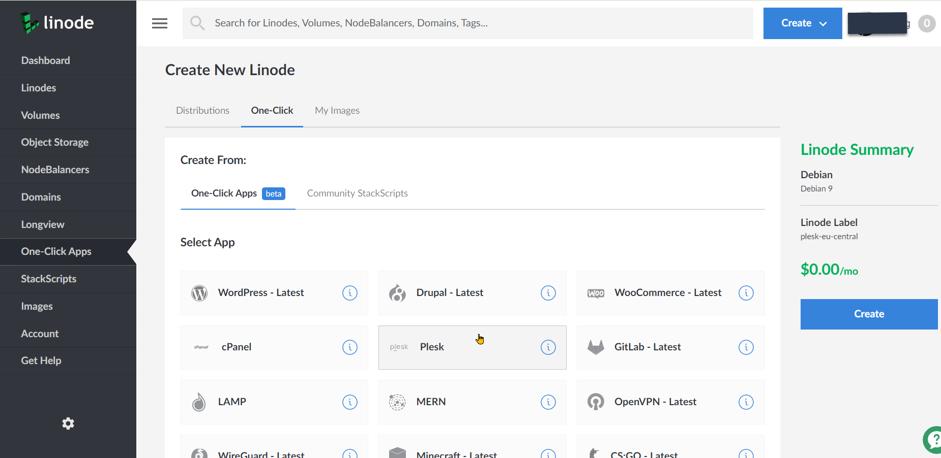
Task: Toggle the hamburger navigation menu
Action: (160, 23)
